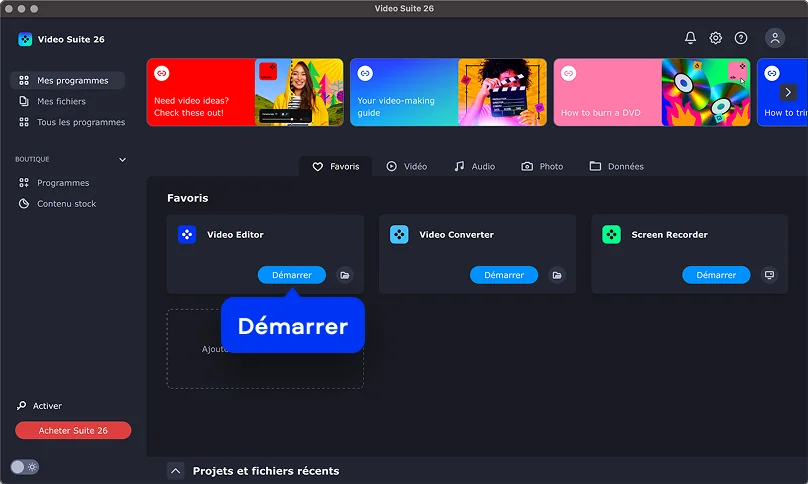Click the monitor icon in the Screen Recorder card
This screenshot has height=484, width=808.
coord(769,275)
